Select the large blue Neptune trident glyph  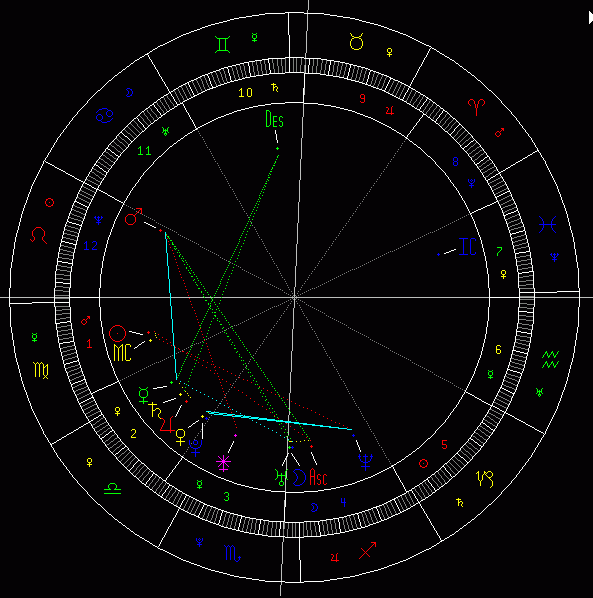[x=366, y=461]
